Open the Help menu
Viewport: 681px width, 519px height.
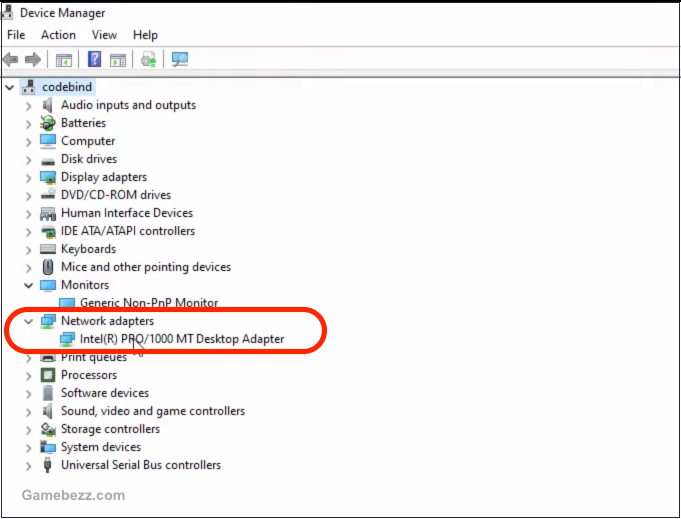(x=145, y=35)
